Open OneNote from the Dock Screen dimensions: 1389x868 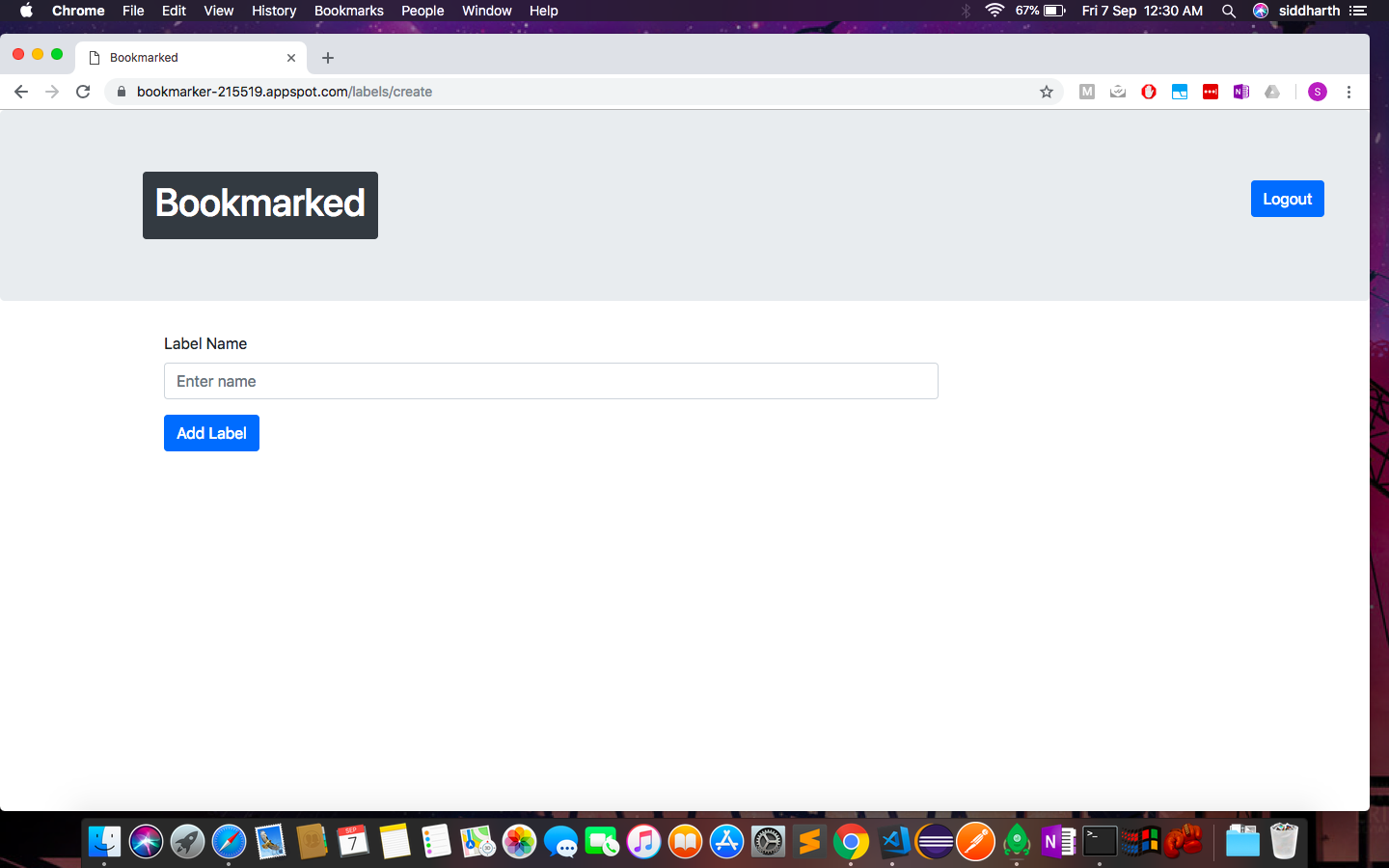pos(1058,842)
